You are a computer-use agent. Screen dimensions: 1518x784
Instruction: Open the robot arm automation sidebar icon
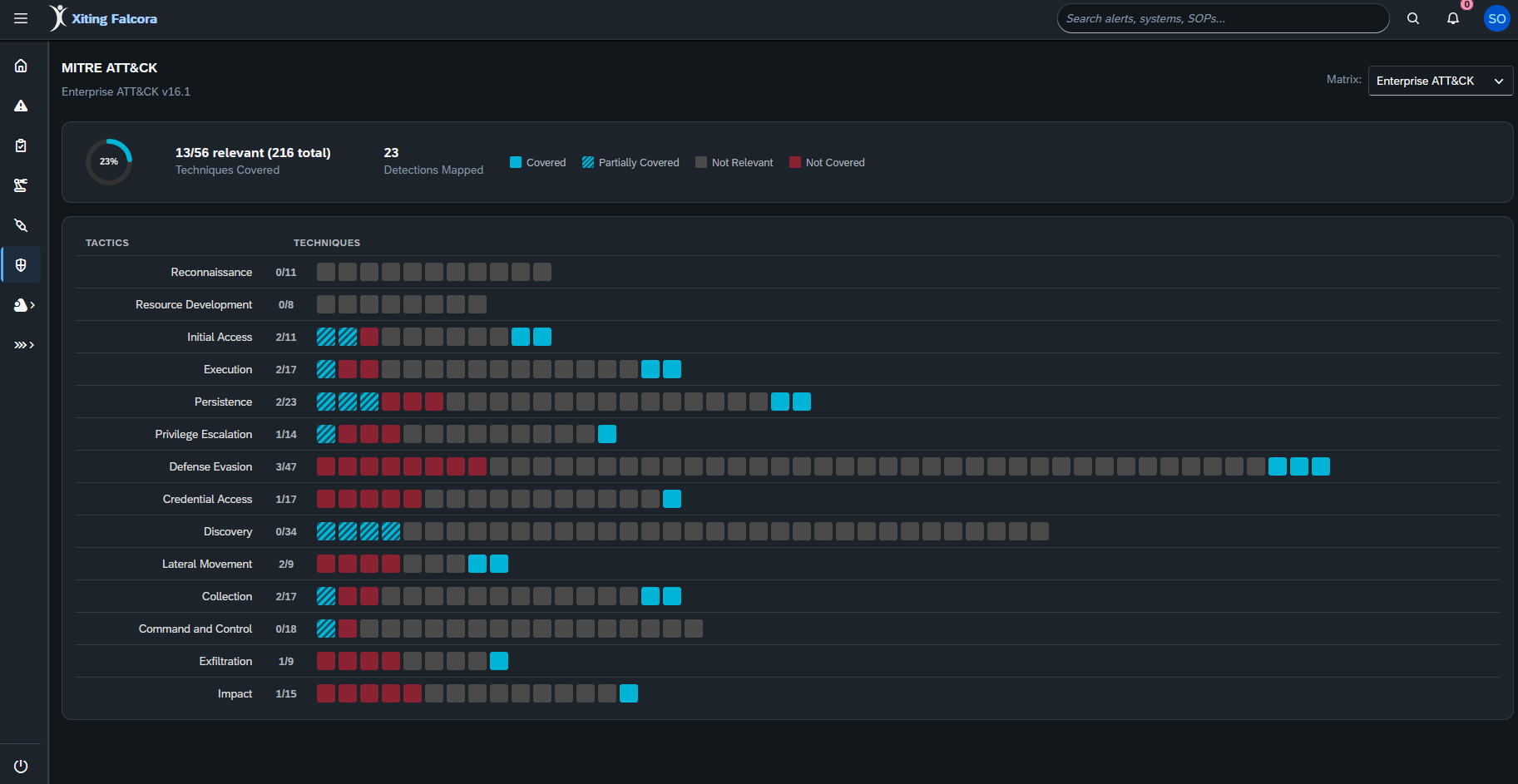pos(21,185)
